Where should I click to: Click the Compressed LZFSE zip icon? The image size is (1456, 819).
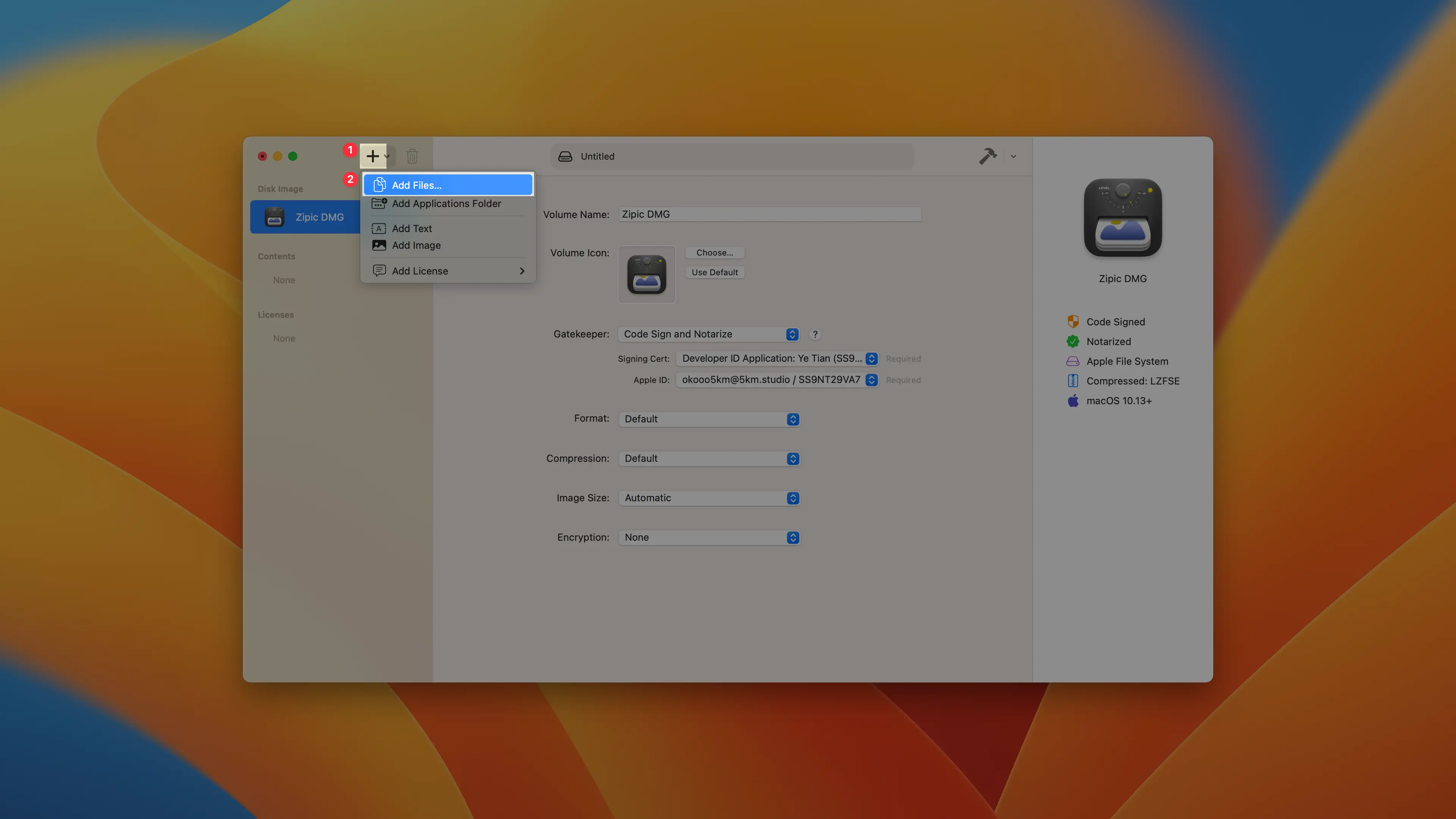point(1073,381)
